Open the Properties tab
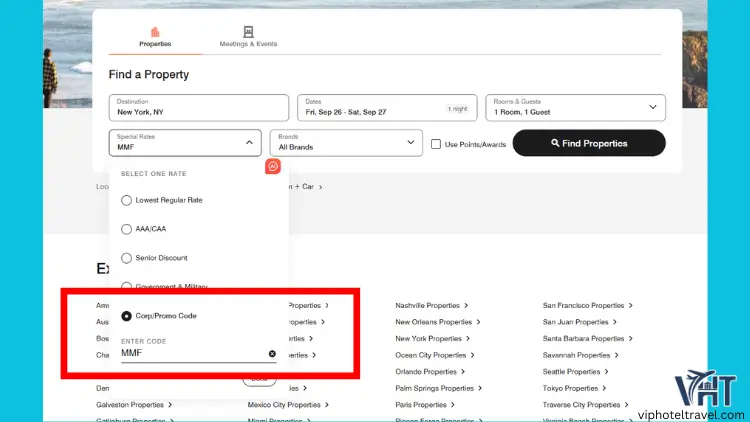Image resolution: width=750 pixels, height=422 pixels. pos(155,37)
